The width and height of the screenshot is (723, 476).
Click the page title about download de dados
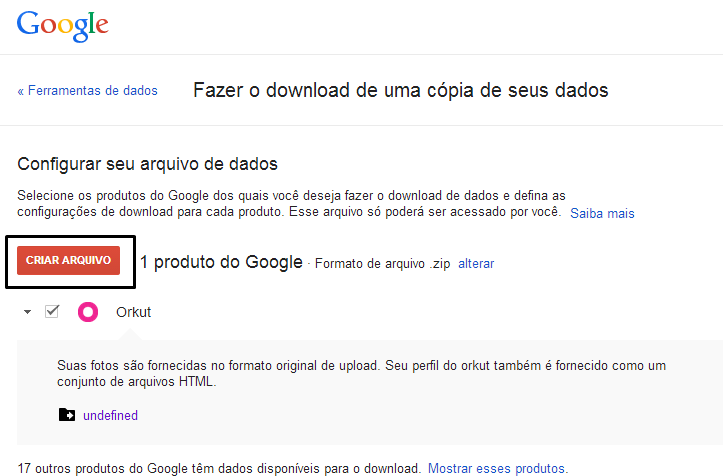[x=401, y=90]
